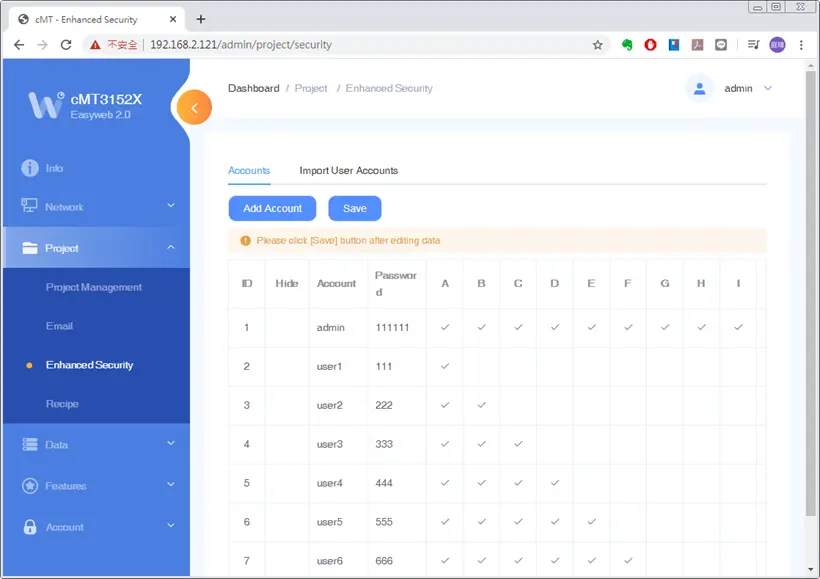Click the Weintek W logo

pos(46,105)
